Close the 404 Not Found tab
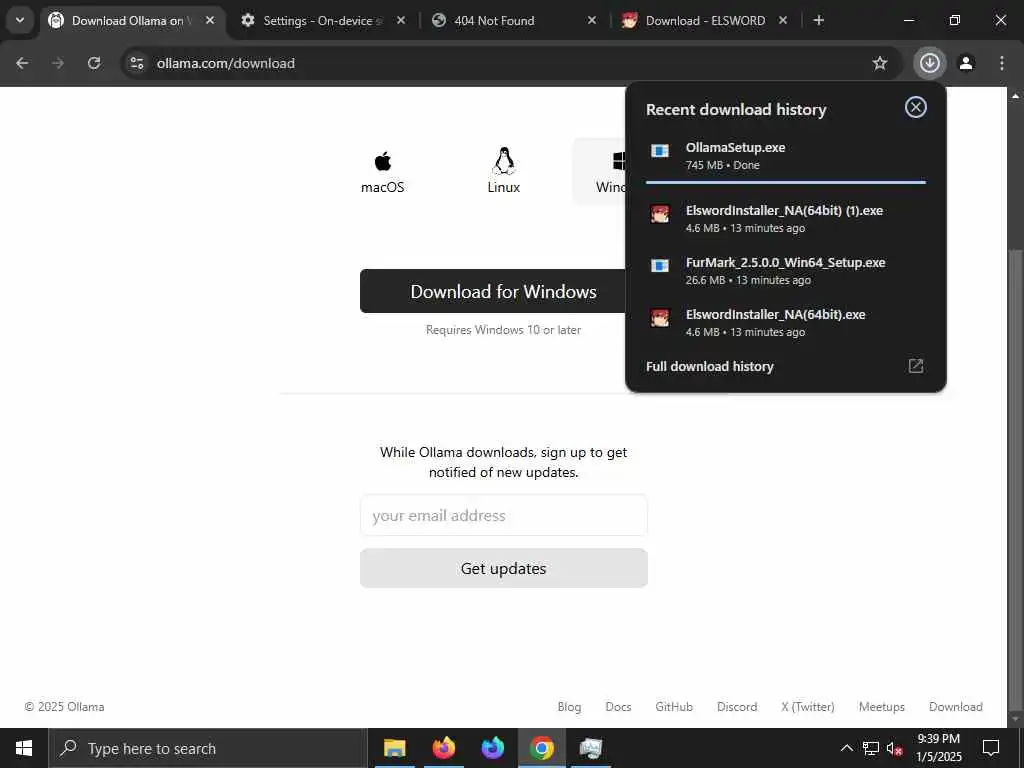1024x768 pixels. click(x=592, y=20)
